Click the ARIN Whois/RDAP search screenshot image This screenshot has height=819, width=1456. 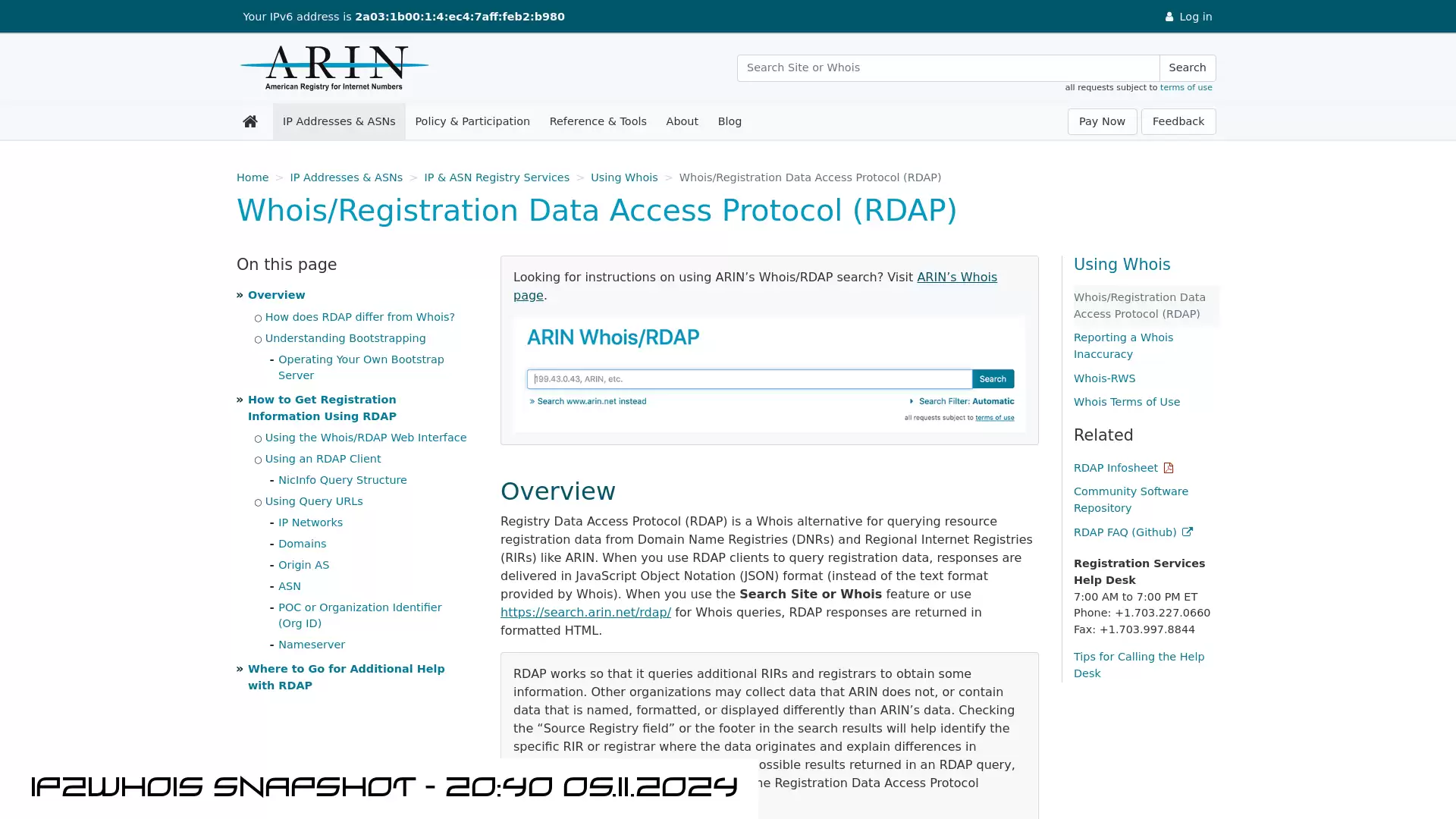tap(769, 374)
